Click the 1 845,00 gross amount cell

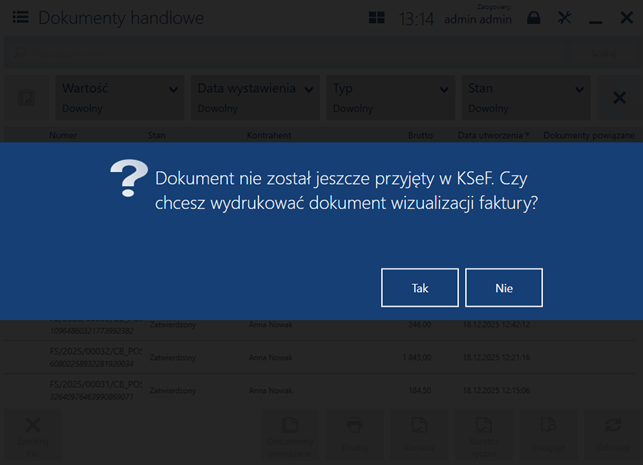(417, 357)
